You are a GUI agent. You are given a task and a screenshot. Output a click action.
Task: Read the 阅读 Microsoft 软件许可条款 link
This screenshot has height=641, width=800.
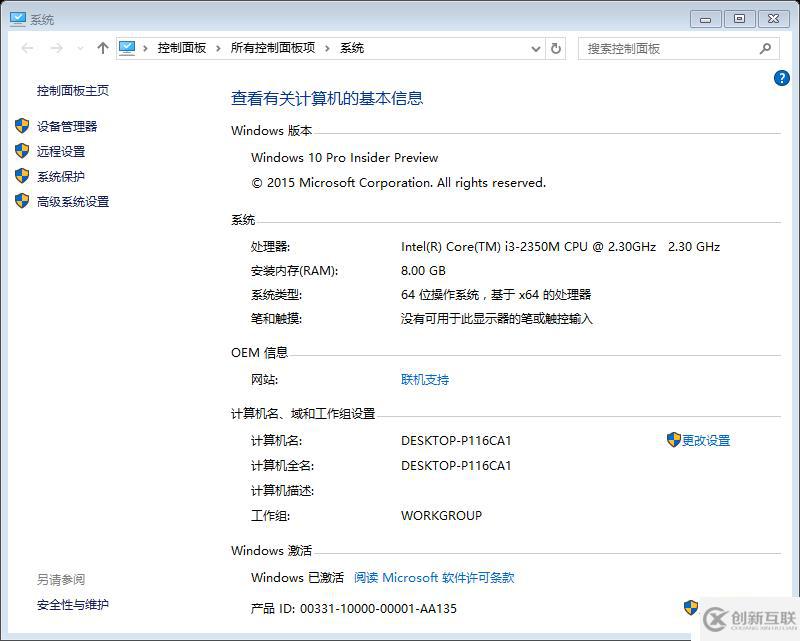(434, 578)
